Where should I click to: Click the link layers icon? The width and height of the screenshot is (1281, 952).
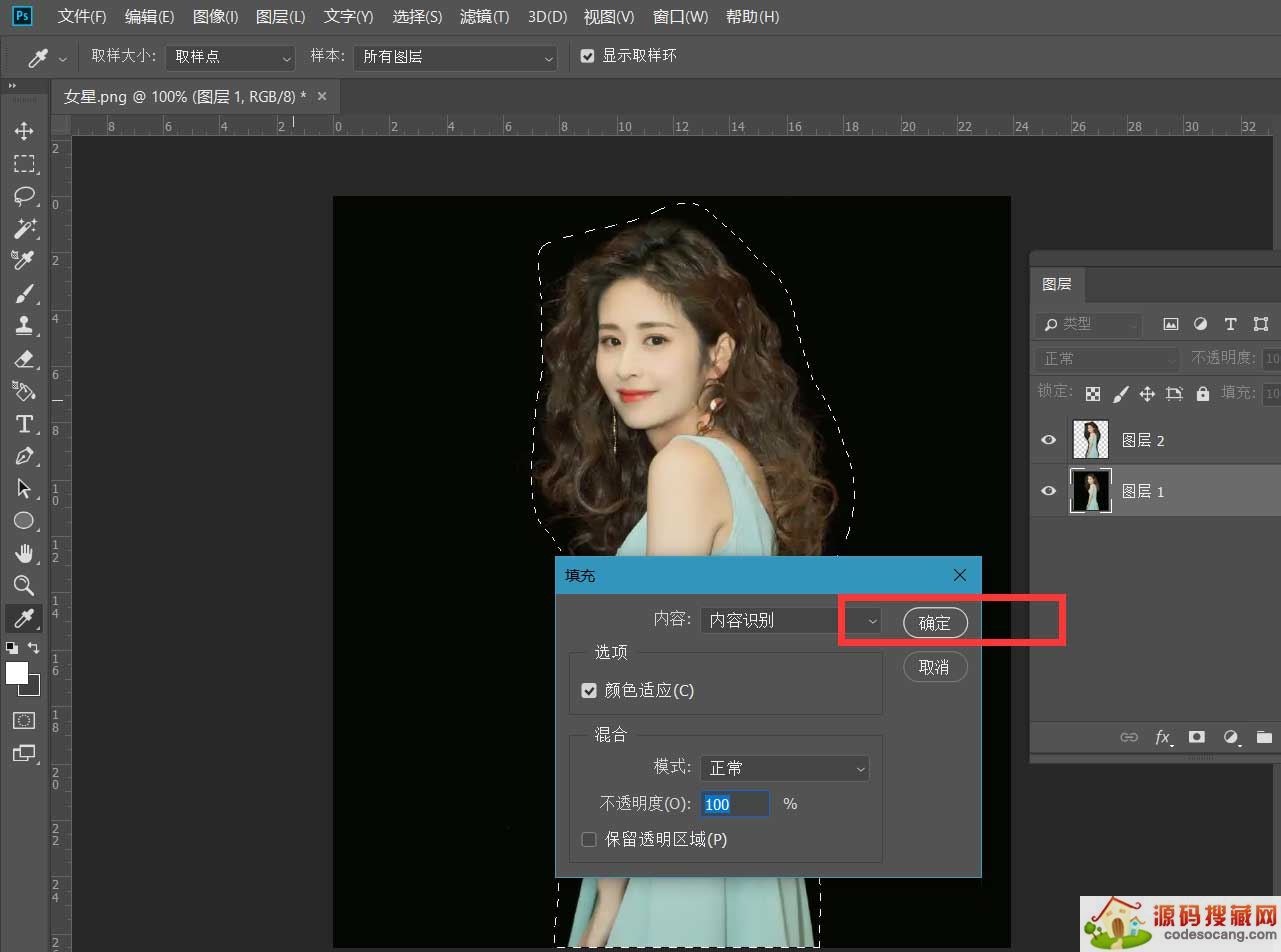click(x=1129, y=737)
